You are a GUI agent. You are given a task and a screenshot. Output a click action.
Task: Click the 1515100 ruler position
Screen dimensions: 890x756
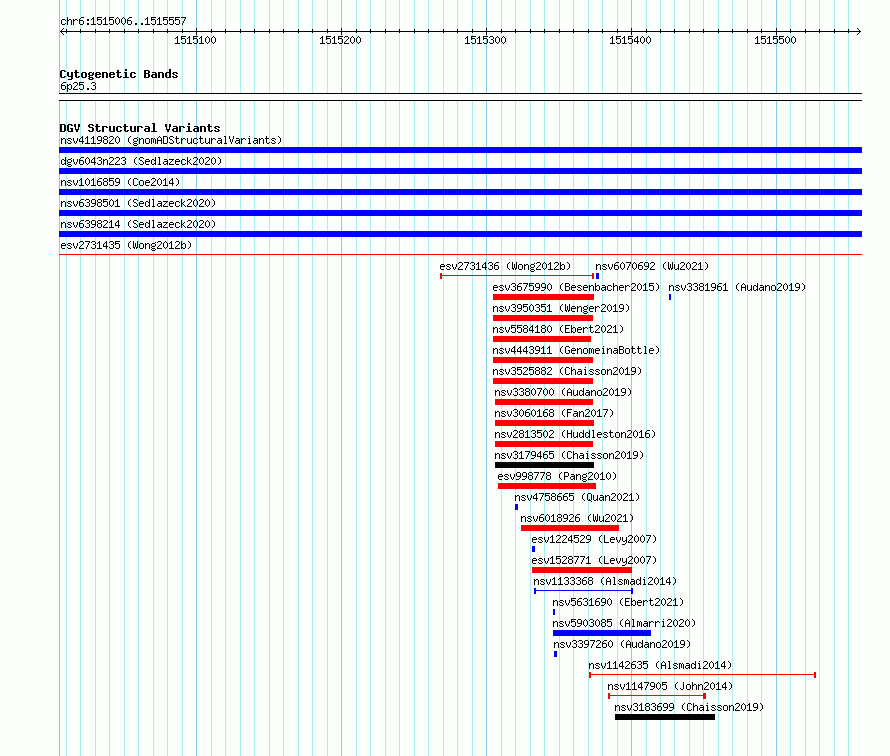[195, 40]
